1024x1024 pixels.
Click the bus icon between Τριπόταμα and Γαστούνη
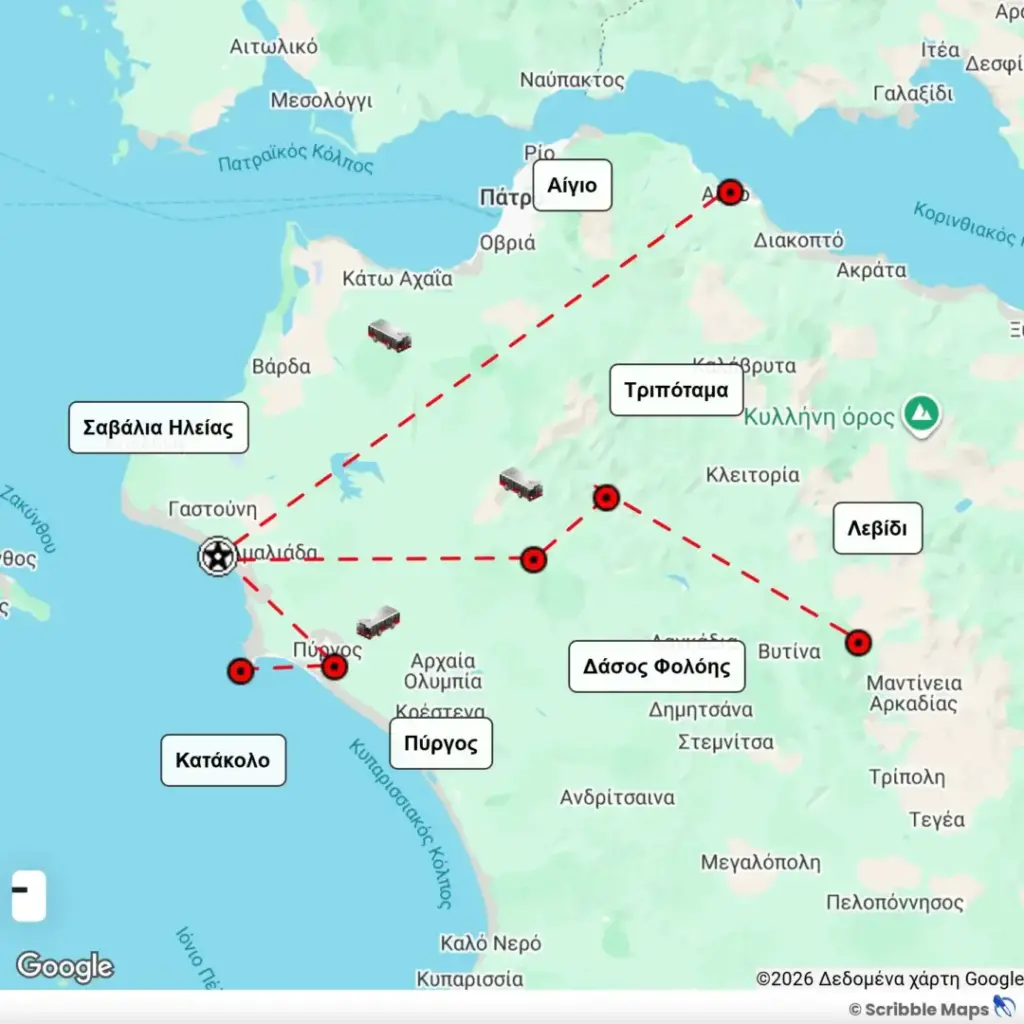tap(521, 484)
